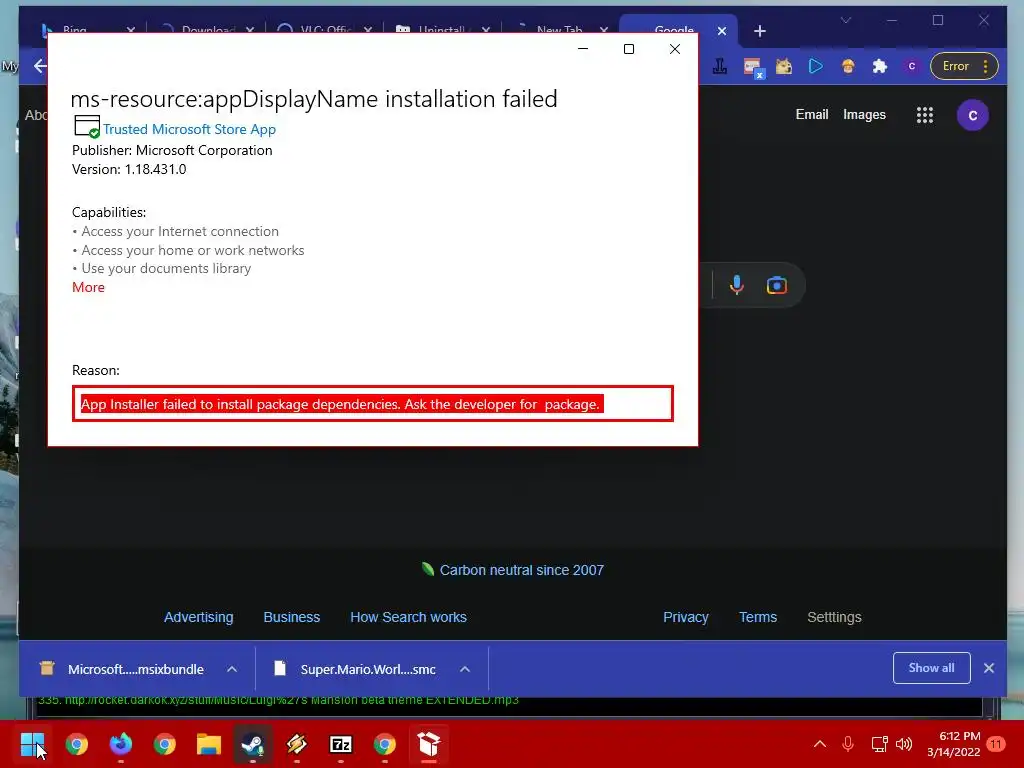Open the volume control in the tray
The height and width of the screenshot is (768, 1024).
904,744
